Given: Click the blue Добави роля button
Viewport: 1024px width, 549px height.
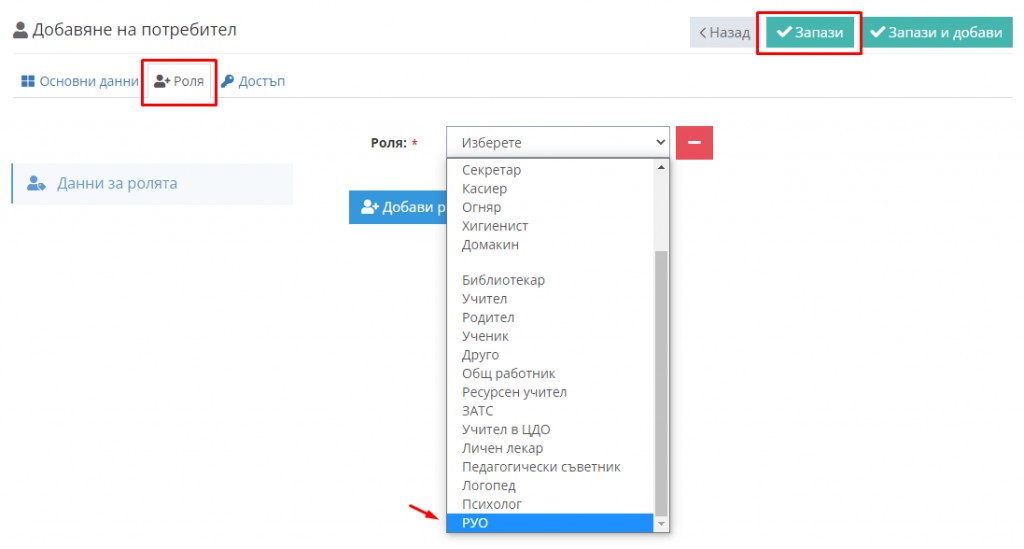Looking at the screenshot, I should click(398, 207).
